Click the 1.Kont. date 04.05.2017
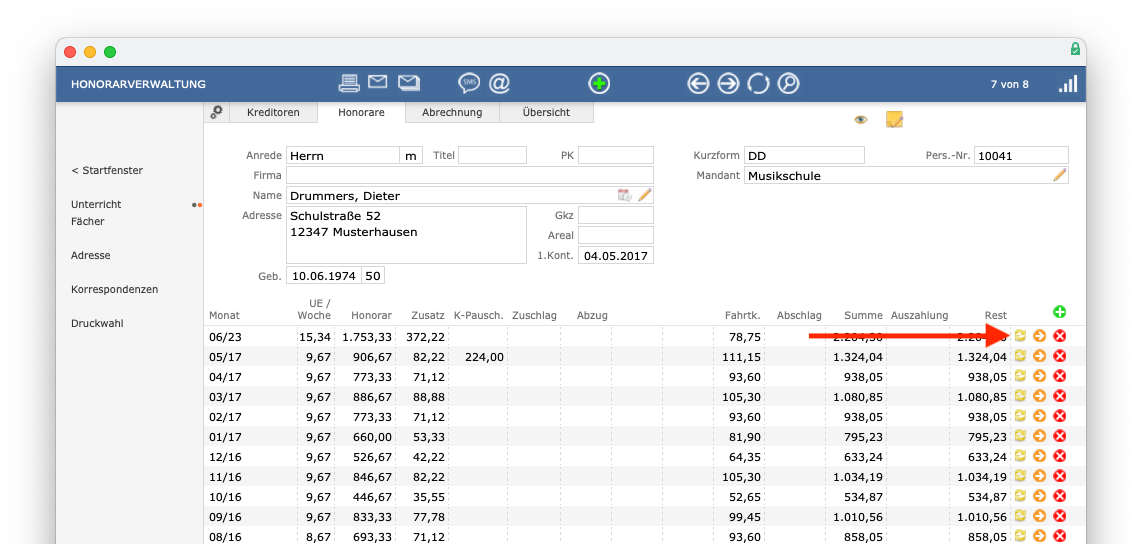 pos(615,256)
